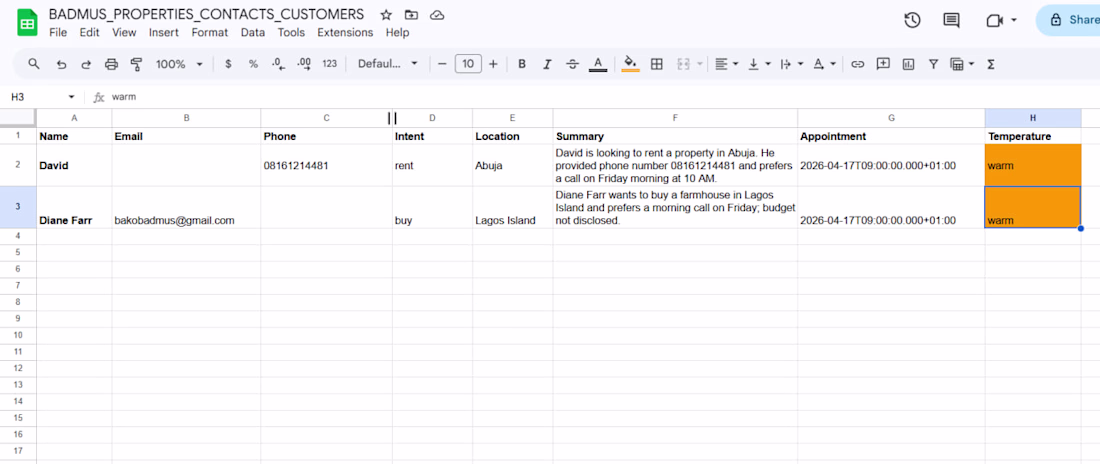Screen dimensions: 1100x464
Task: Click the spreadsheet title BADMUS_PROPERTIES_CONTACTS_CUSTOMERS
Action: tap(206, 14)
